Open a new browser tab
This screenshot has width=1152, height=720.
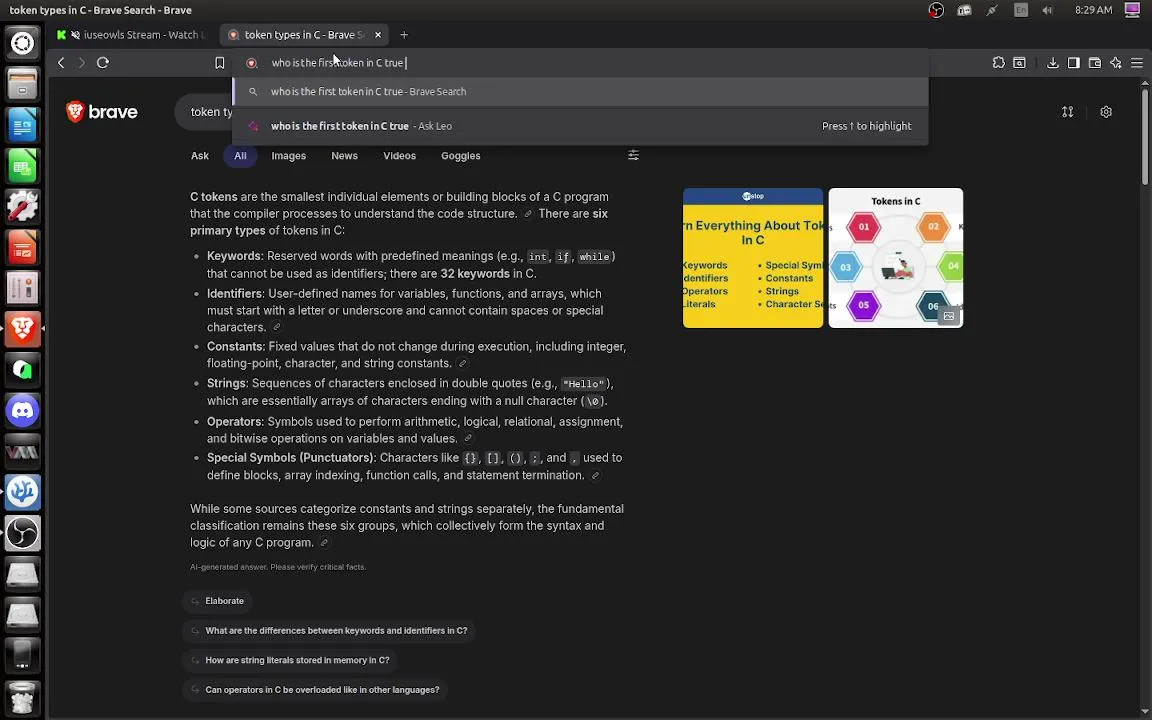404,35
